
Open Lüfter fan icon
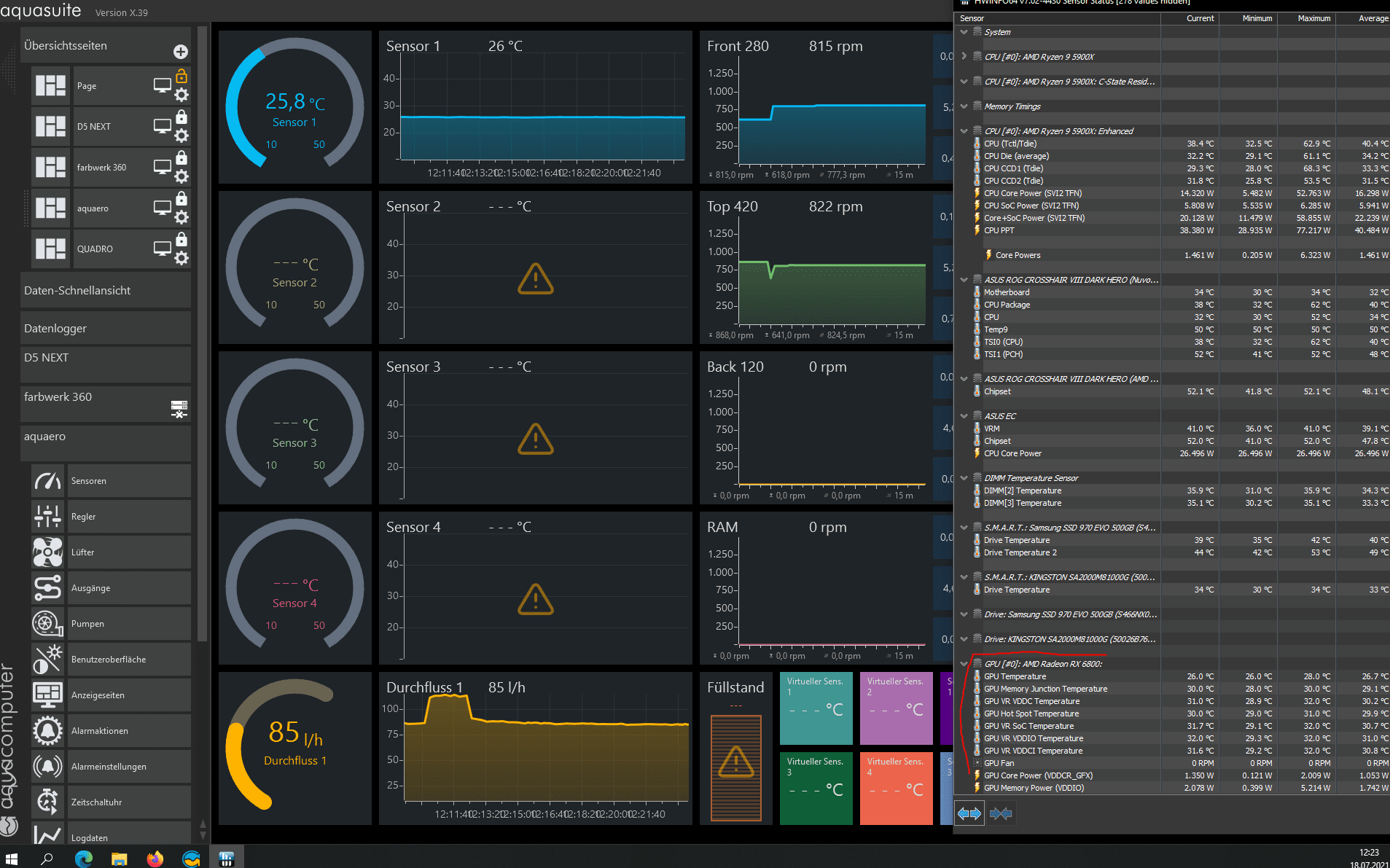48,552
